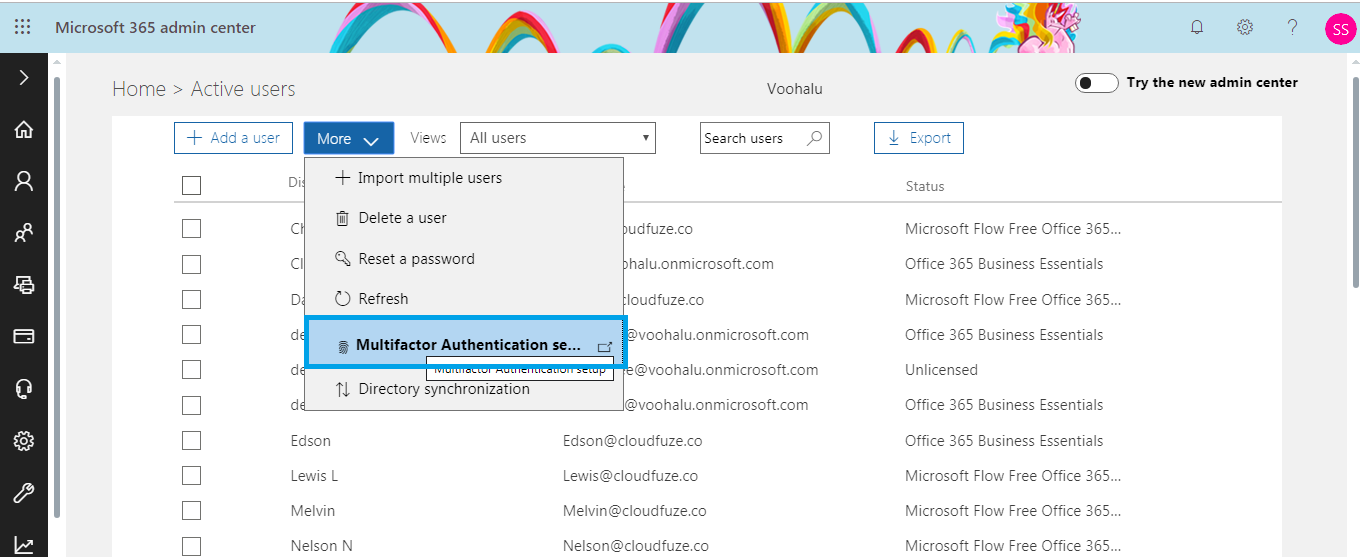Toggle Try the new admin center switch
This screenshot has width=1360, height=557.
pyautogui.click(x=1096, y=83)
